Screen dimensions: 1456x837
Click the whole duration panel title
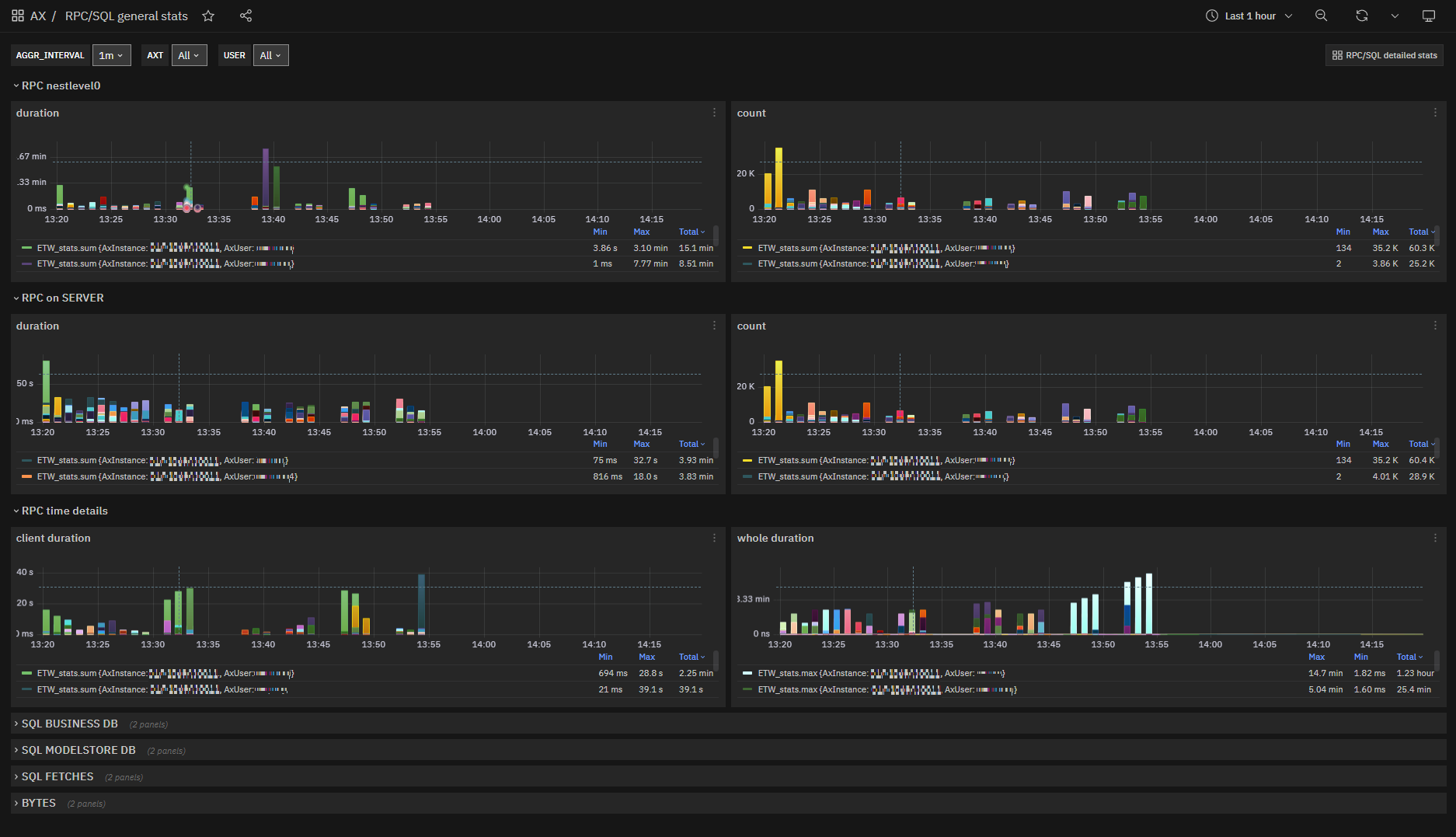click(775, 538)
